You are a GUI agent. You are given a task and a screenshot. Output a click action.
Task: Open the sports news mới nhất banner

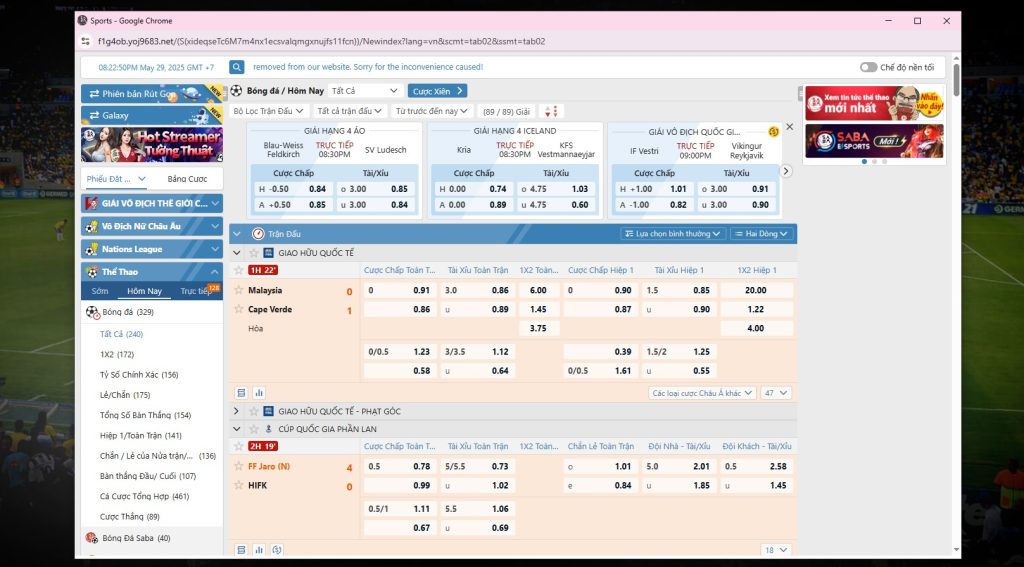[x=874, y=103]
